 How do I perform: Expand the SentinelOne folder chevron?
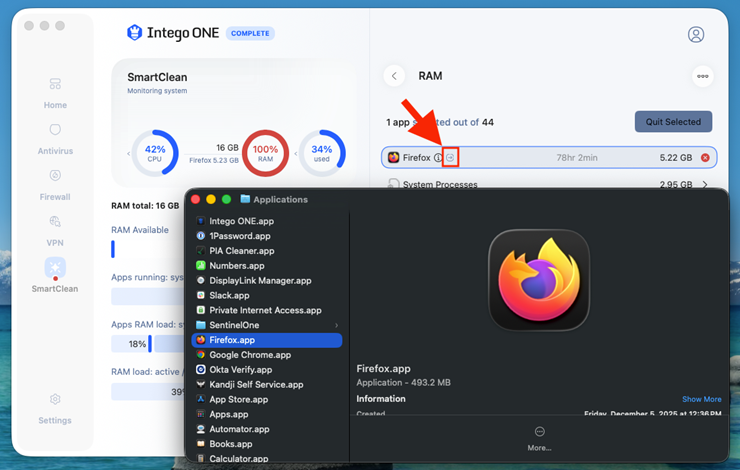(x=336, y=325)
